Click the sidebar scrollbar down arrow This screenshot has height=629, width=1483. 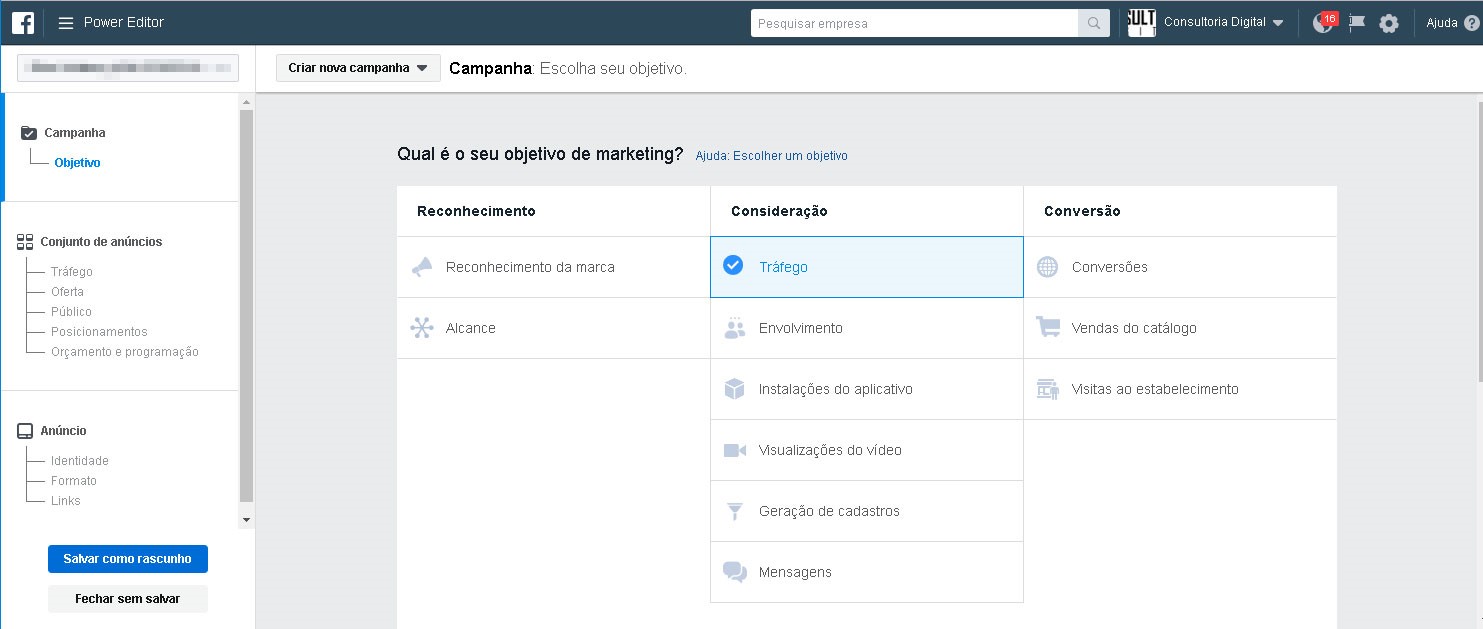[247, 520]
